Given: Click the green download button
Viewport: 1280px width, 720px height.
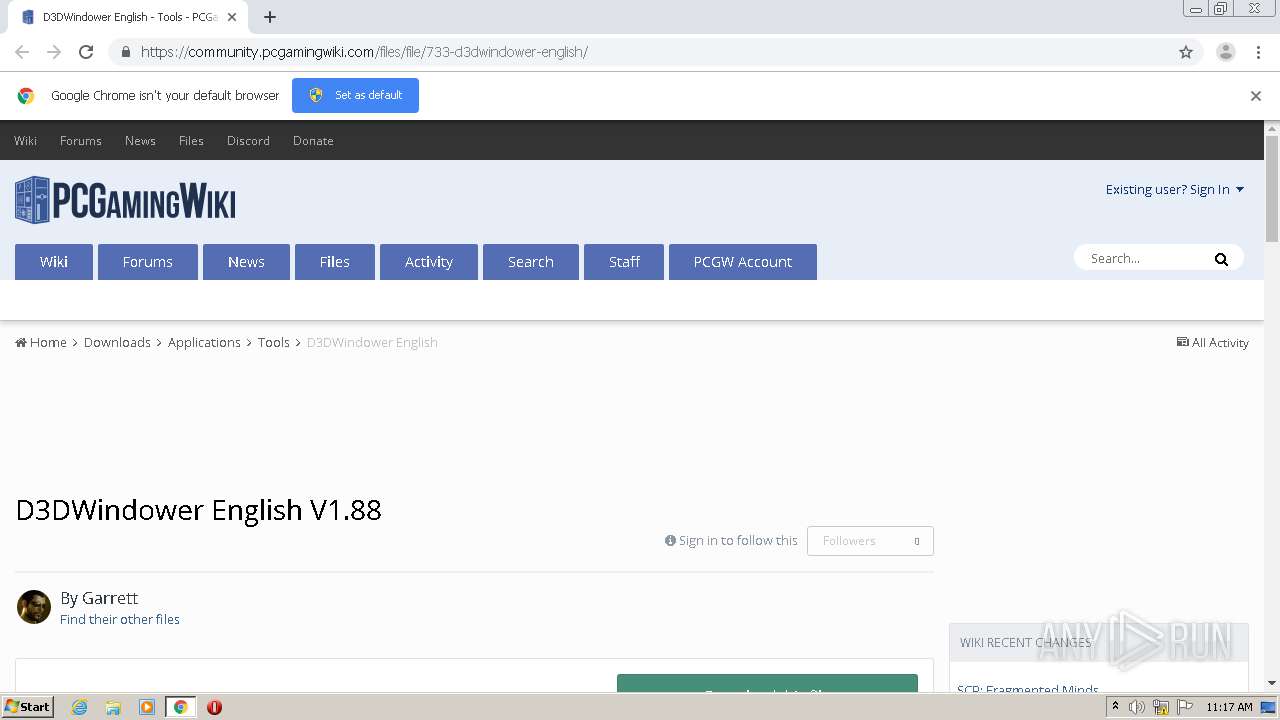Looking at the screenshot, I should tap(767, 684).
